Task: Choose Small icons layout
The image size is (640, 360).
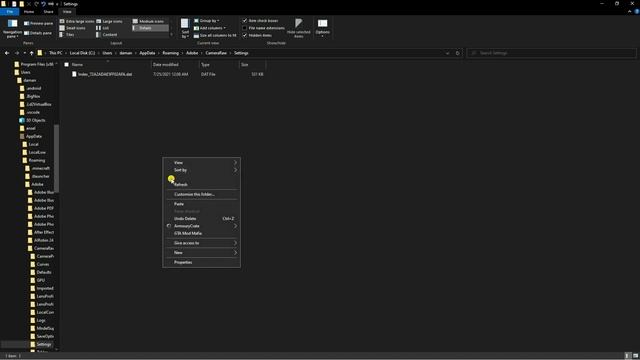Action: click(73, 28)
